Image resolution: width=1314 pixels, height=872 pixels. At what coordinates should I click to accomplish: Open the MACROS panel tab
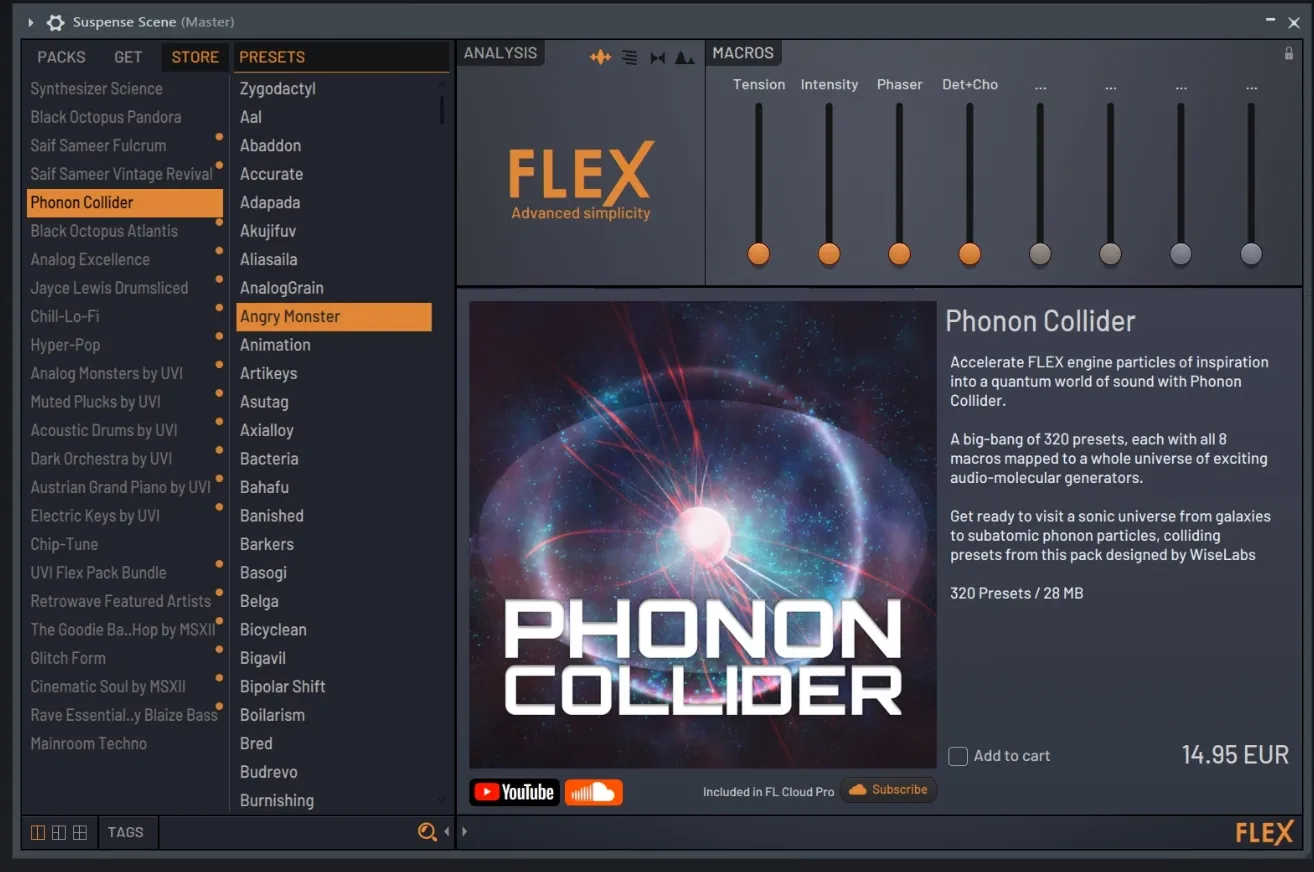[743, 53]
